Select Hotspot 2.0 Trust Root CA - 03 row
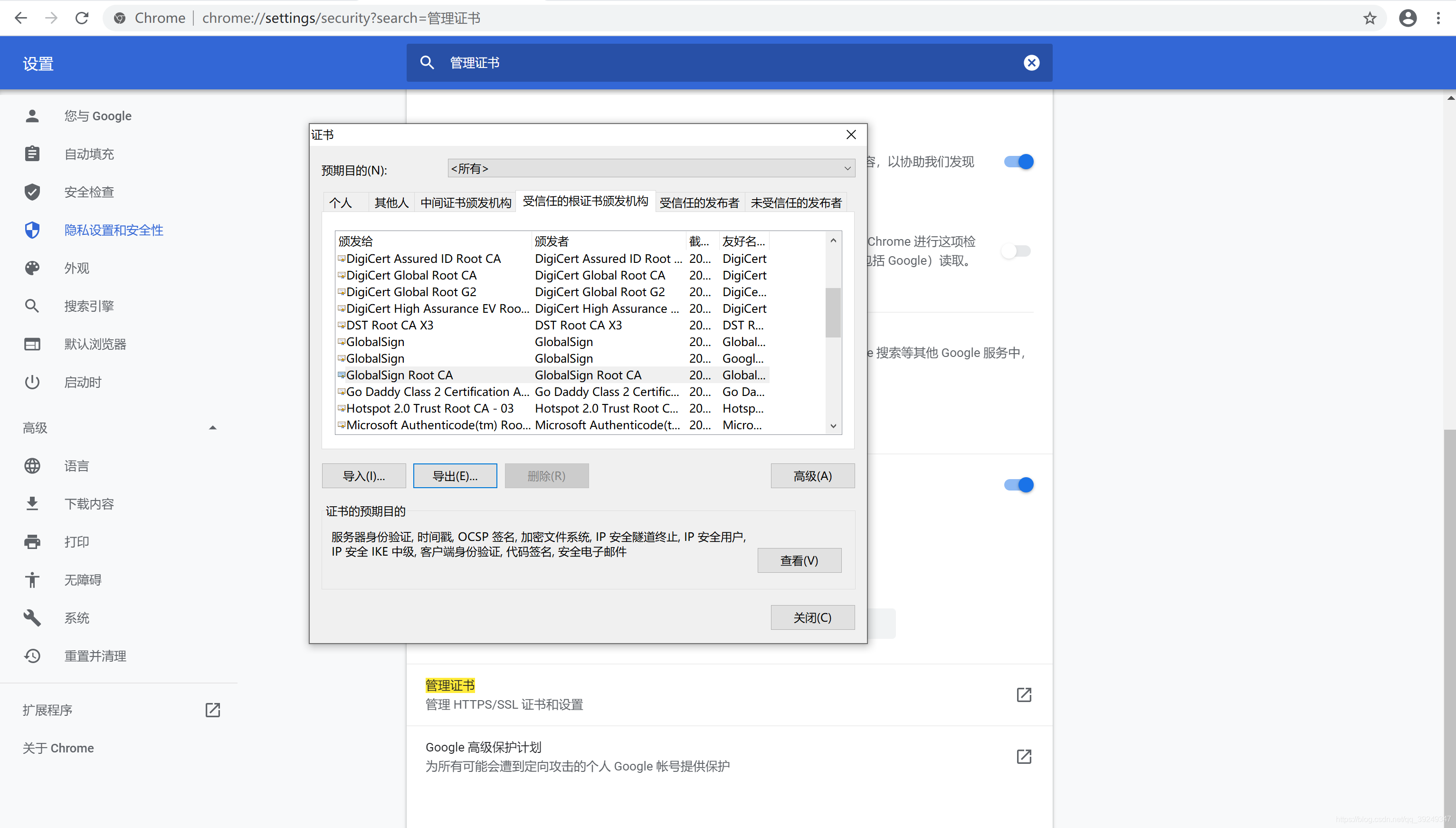The height and width of the screenshot is (828, 1456). coord(552,408)
